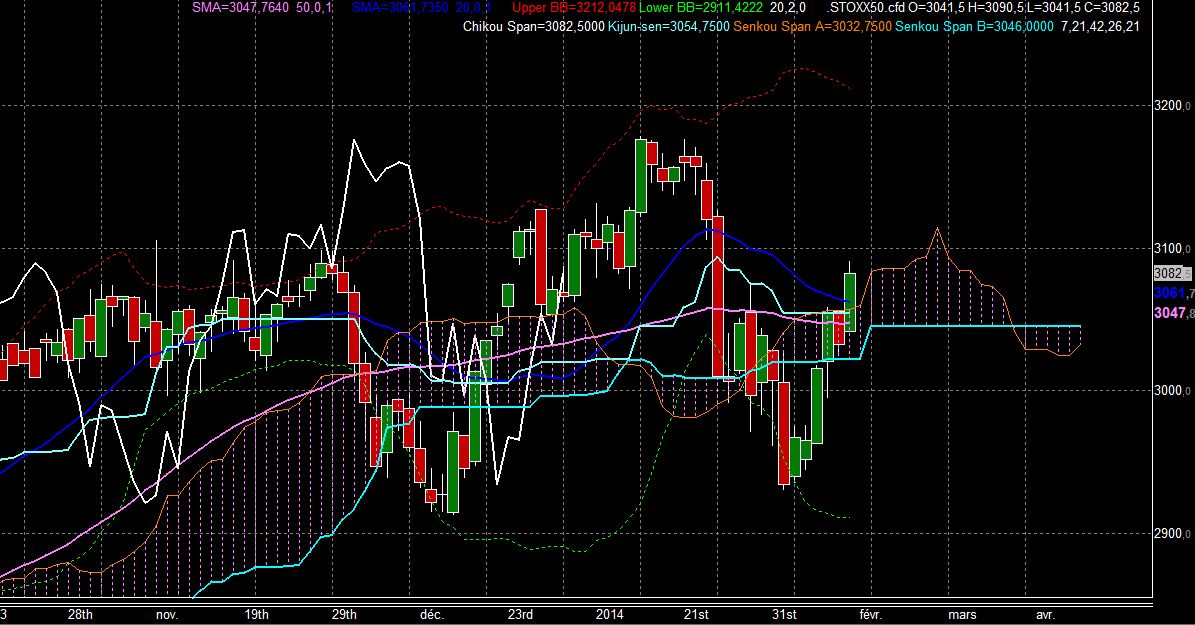Screen dimensions: 1195x625
Task: Click the avr. date axis label
Action: [x=1046, y=614]
